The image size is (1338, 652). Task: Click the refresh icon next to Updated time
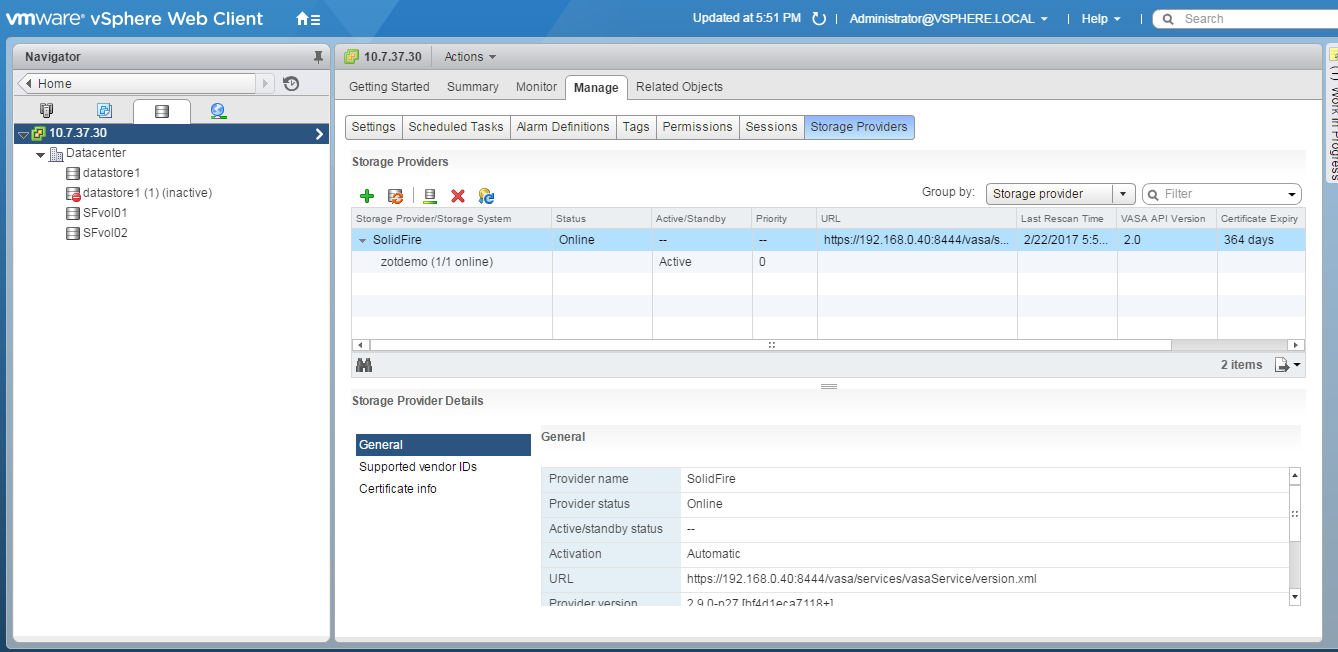click(819, 19)
